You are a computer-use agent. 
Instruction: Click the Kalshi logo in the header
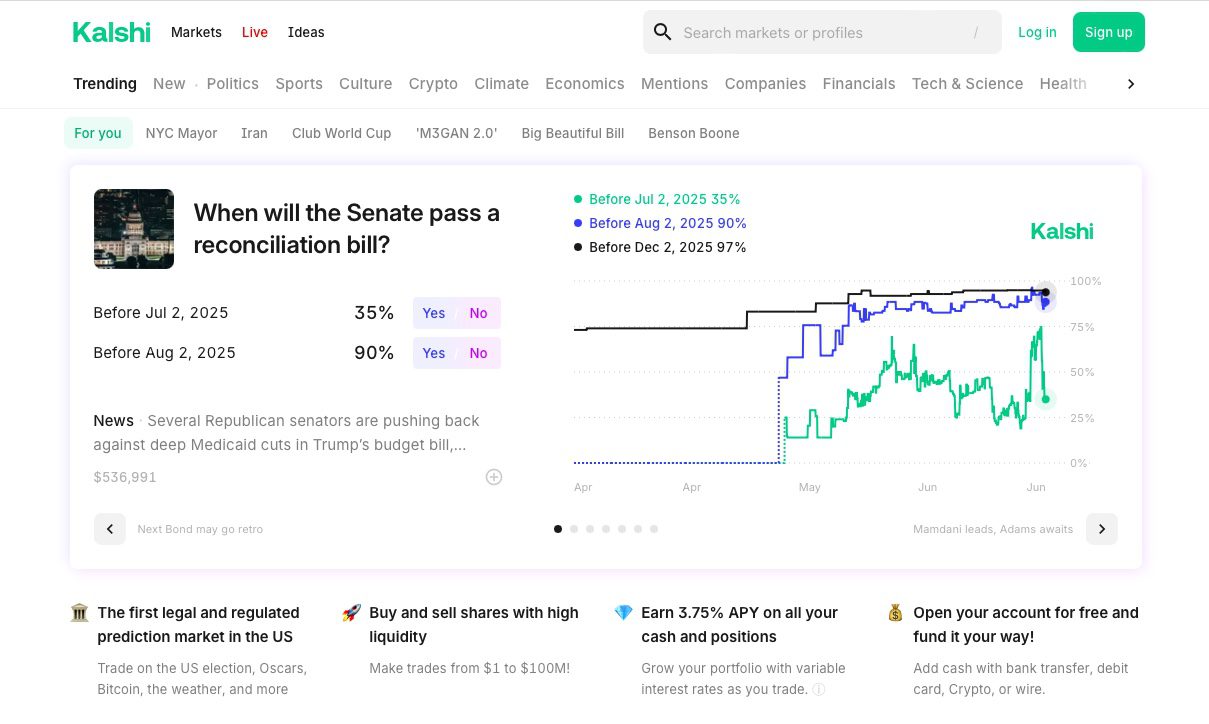[111, 32]
